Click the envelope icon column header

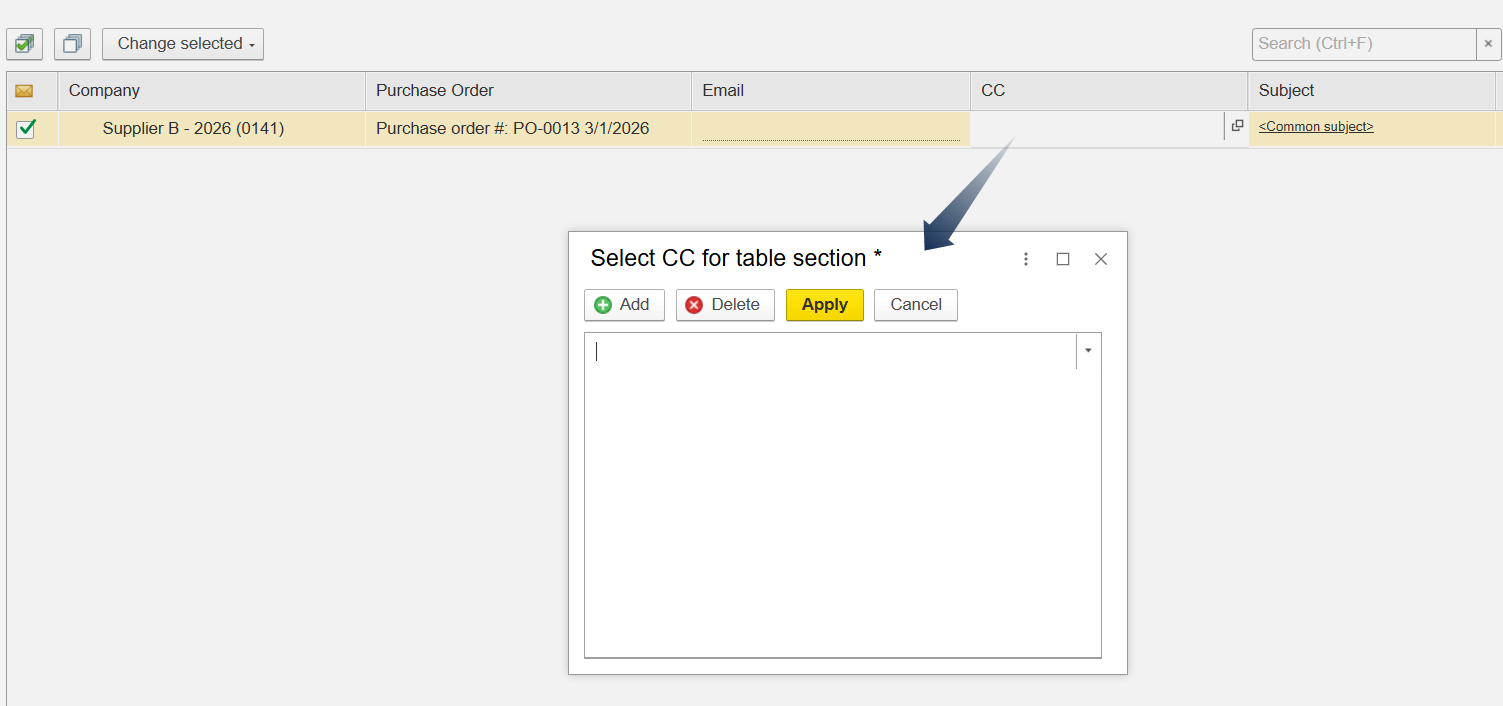(25, 91)
